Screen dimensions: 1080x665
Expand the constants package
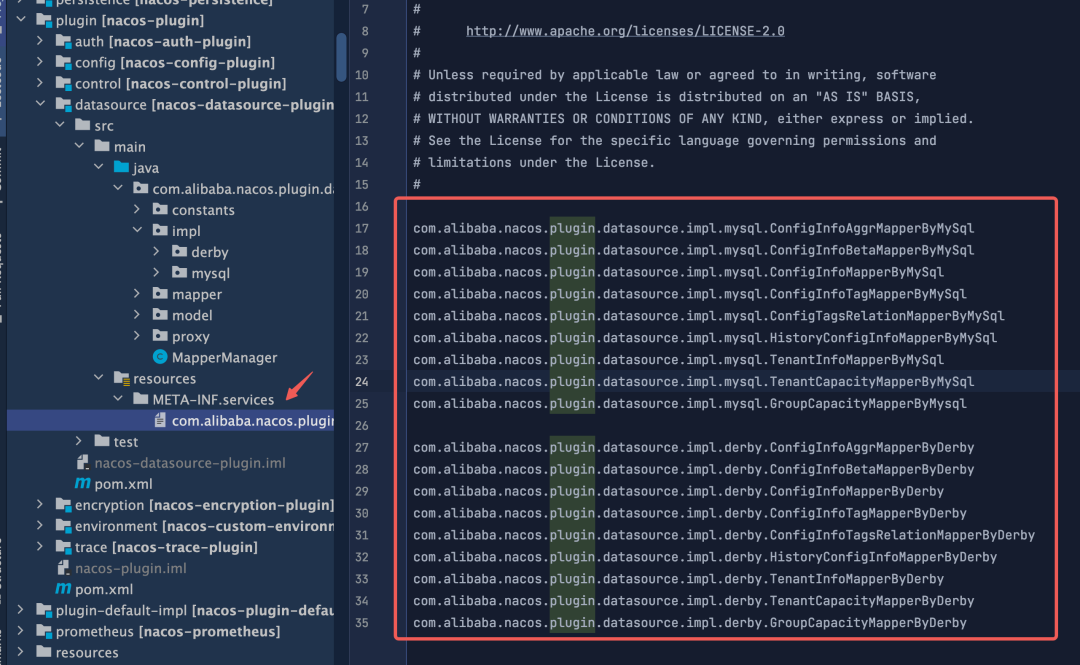[x=138, y=210]
